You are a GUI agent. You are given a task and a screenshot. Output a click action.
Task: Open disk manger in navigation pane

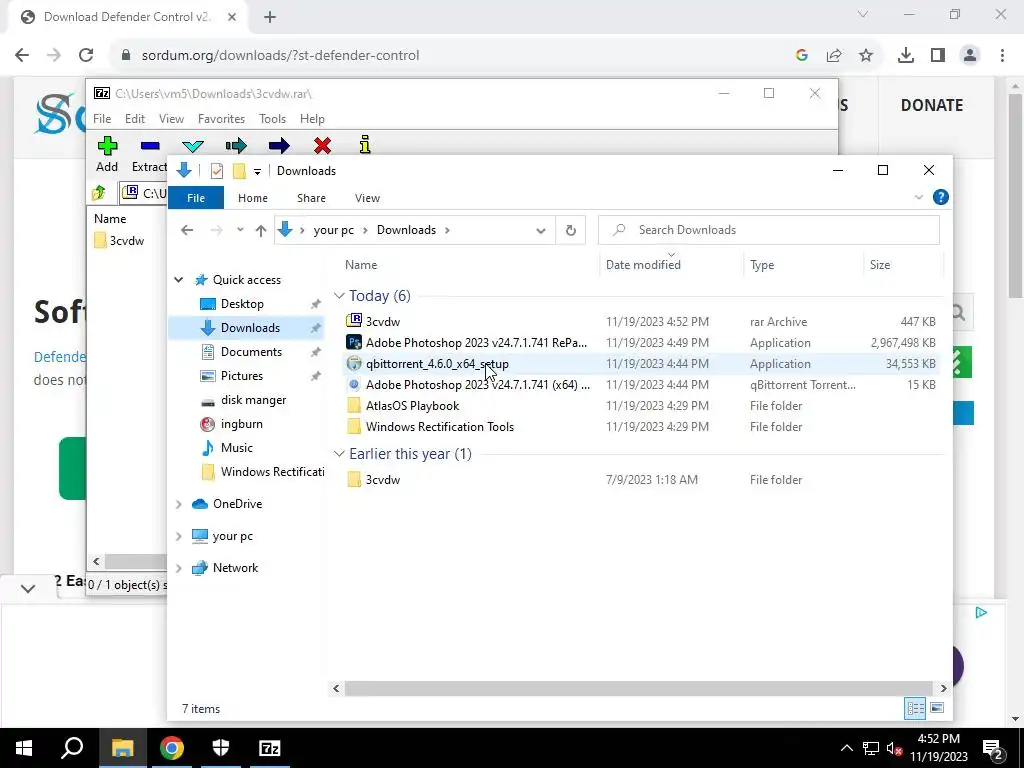(x=253, y=400)
